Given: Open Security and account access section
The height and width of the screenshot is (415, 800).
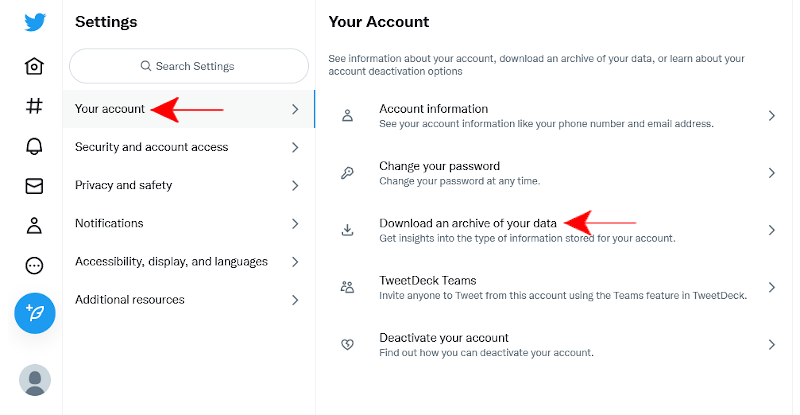Looking at the screenshot, I should tap(152, 147).
